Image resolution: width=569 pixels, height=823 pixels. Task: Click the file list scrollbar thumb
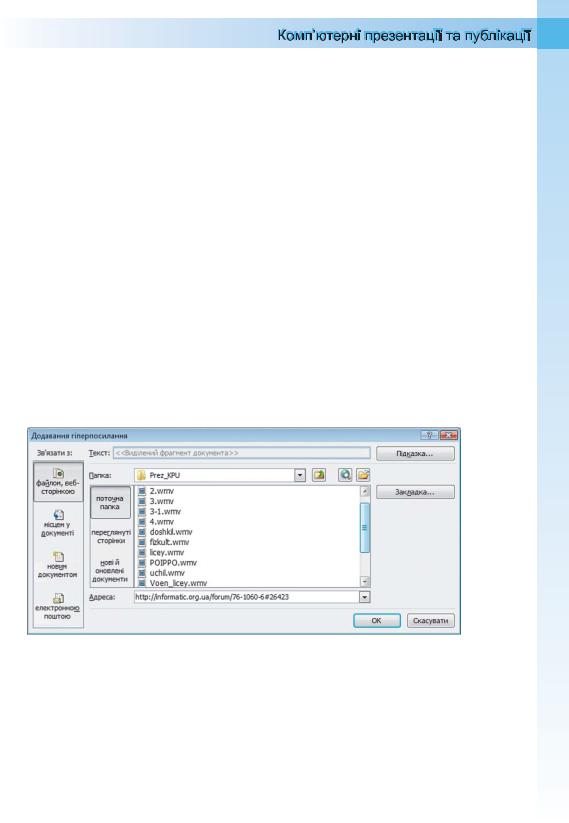365,527
